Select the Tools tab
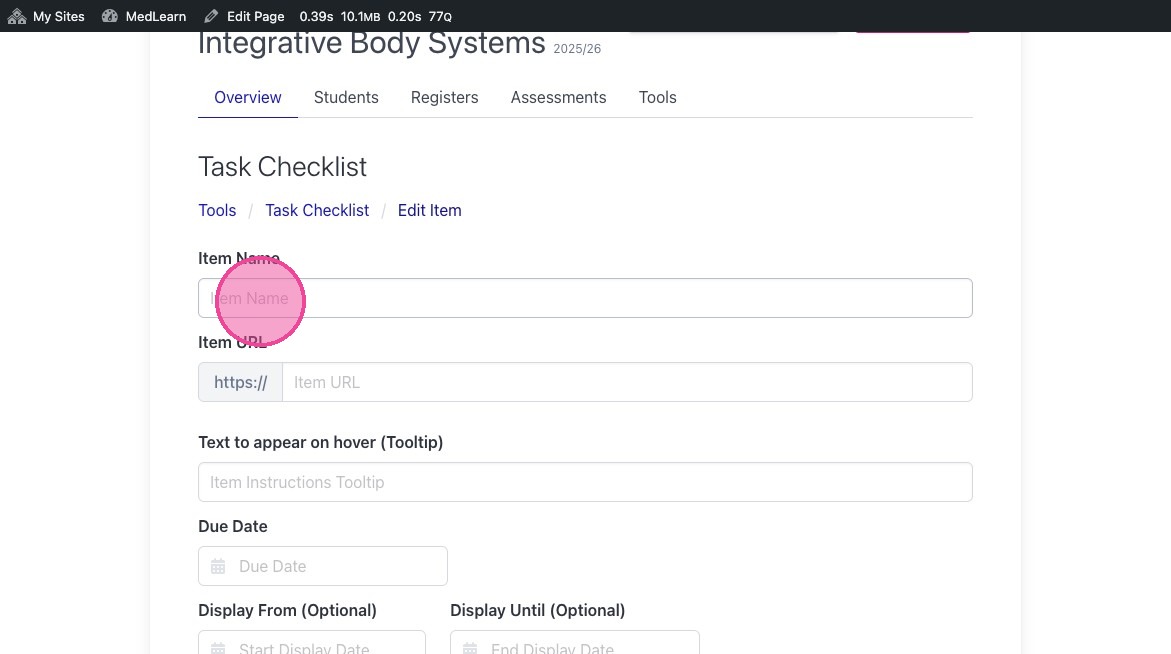 click(657, 97)
